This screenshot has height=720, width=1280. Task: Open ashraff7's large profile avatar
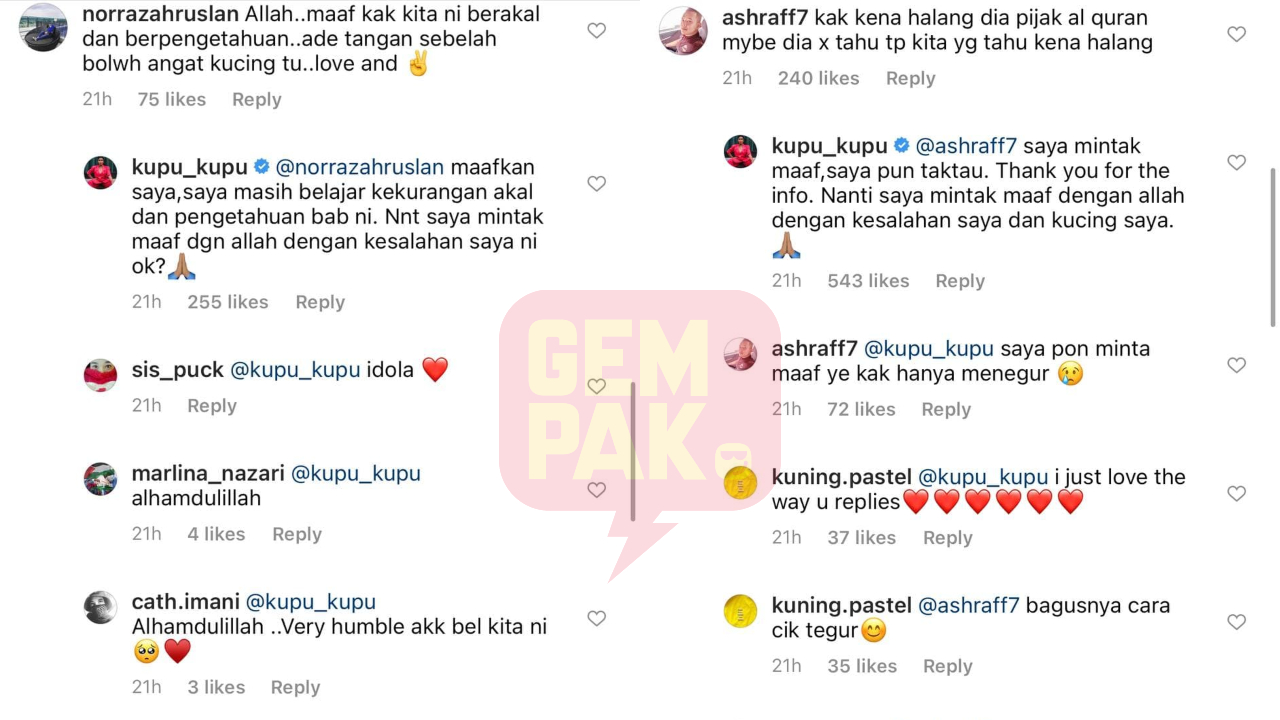[x=684, y=30]
